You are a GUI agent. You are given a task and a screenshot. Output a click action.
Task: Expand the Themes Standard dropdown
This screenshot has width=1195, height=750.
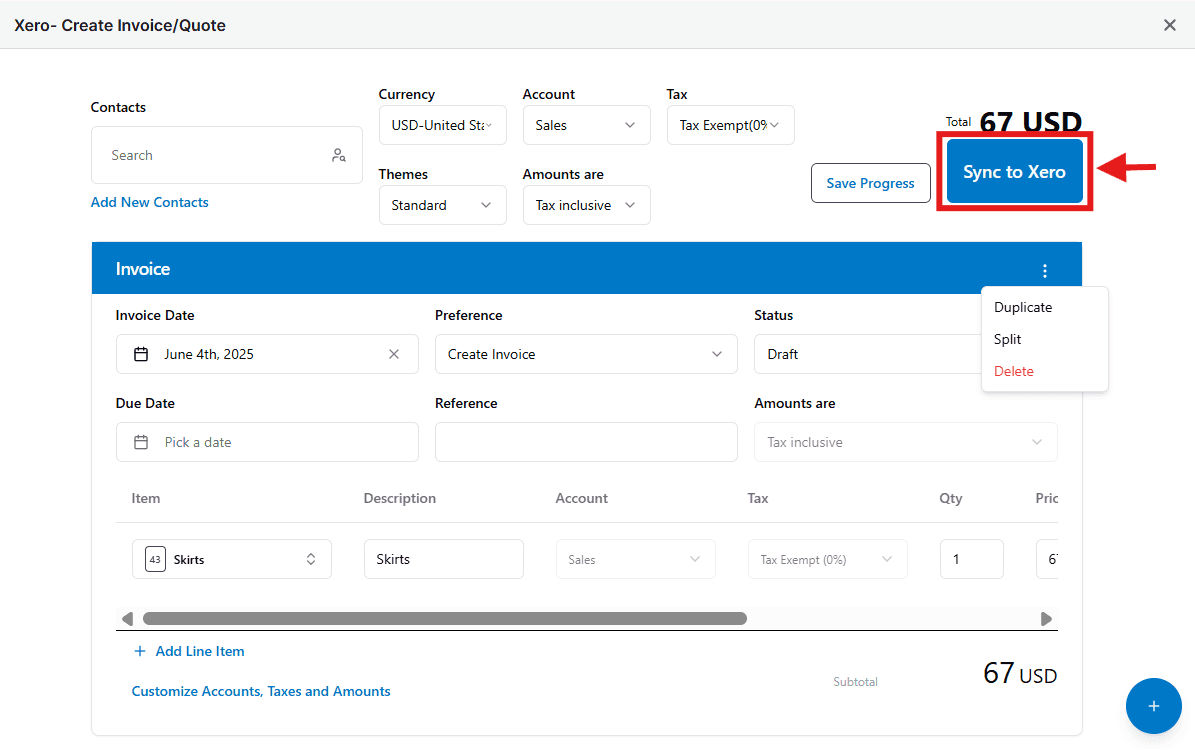pos(443,206)
